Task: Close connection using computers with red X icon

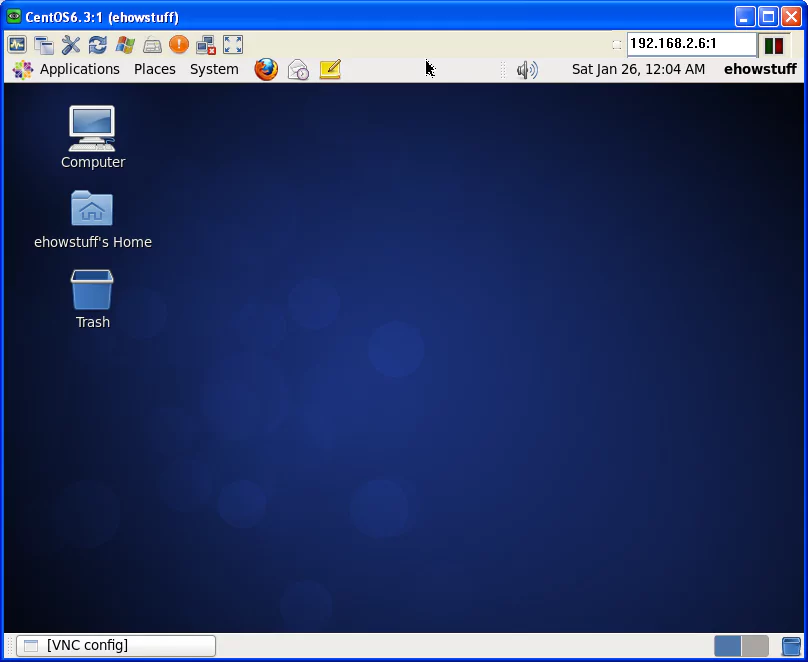Action: pos(206,44)
